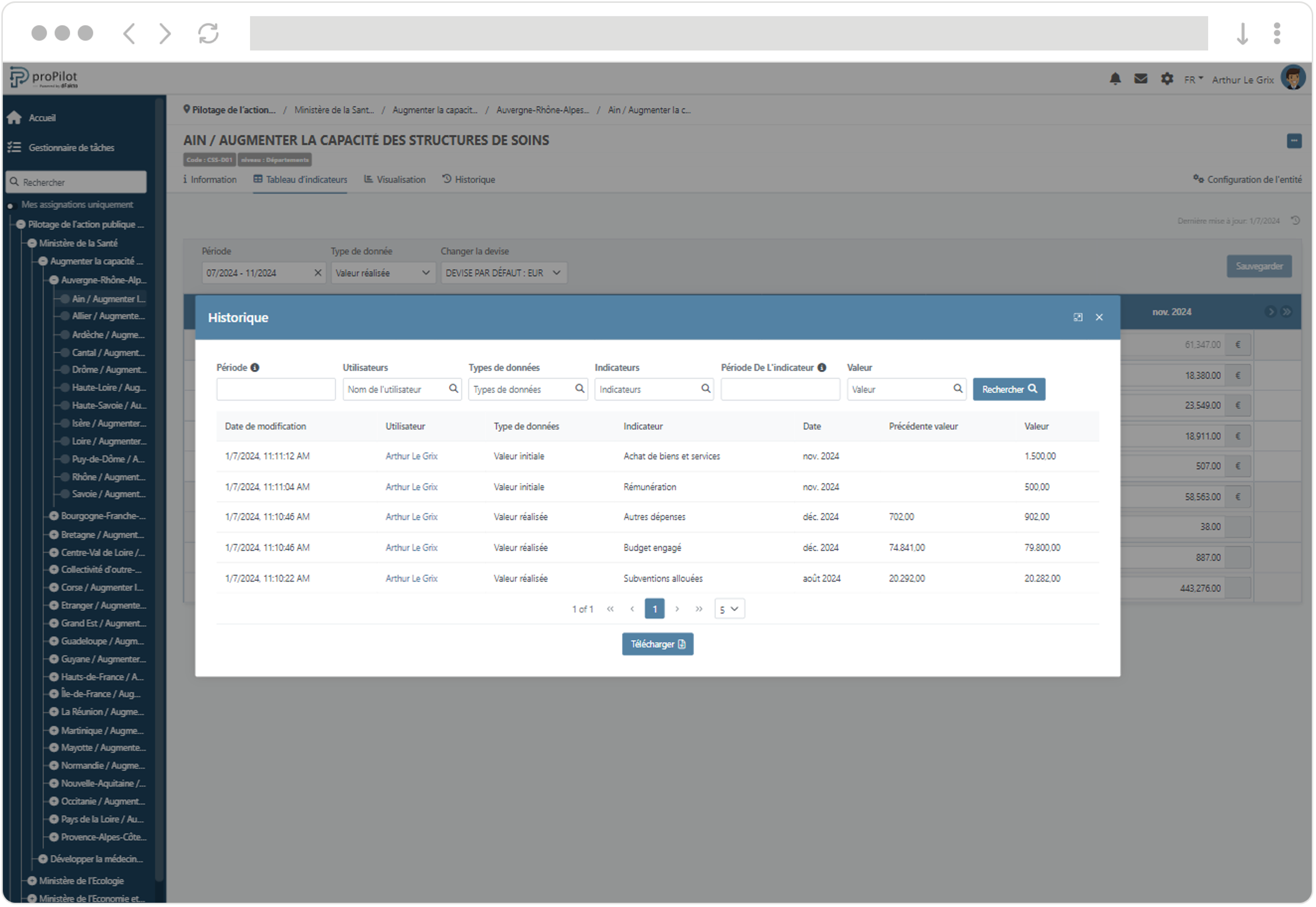Open the page size dropdown showing 5

729,609
